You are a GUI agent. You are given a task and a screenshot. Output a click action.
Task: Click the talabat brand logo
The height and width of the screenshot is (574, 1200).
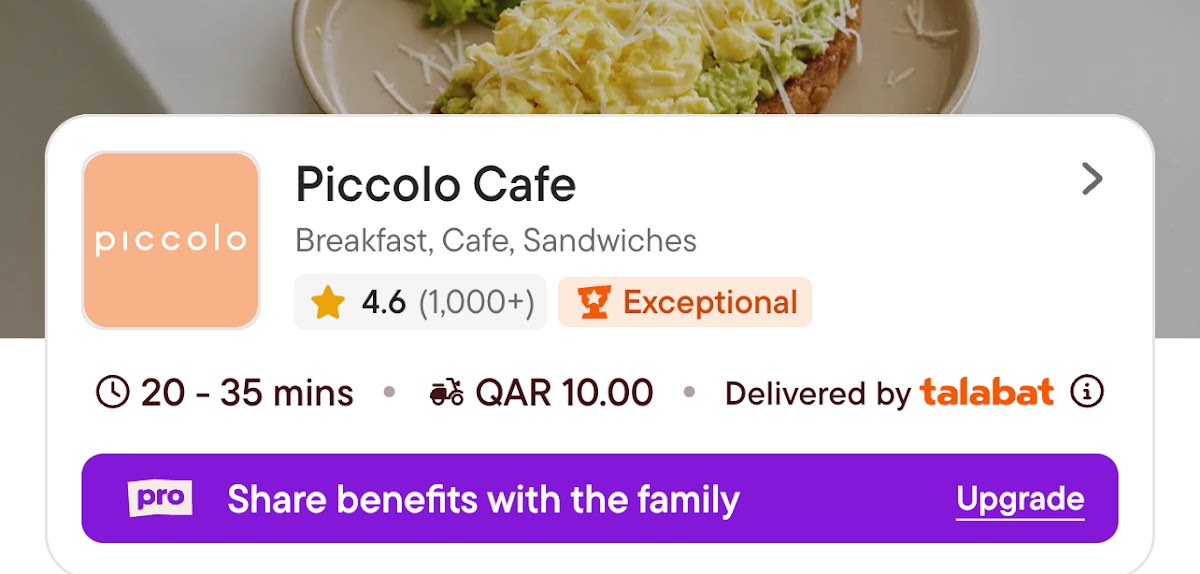pyautogui.click(x=987, y=392)
